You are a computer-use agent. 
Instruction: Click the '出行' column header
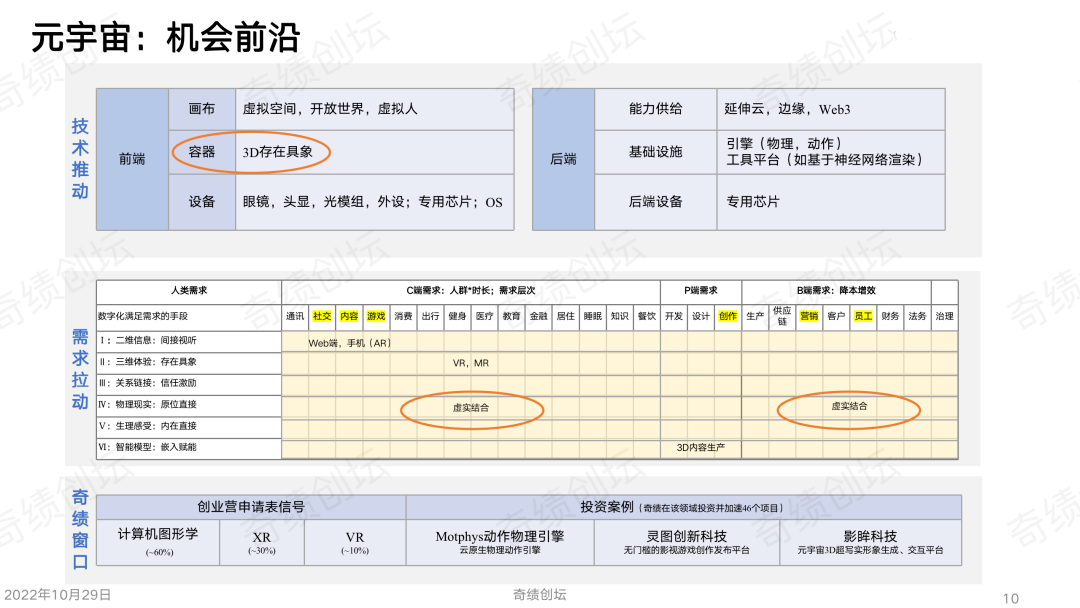tap(430, 316)
